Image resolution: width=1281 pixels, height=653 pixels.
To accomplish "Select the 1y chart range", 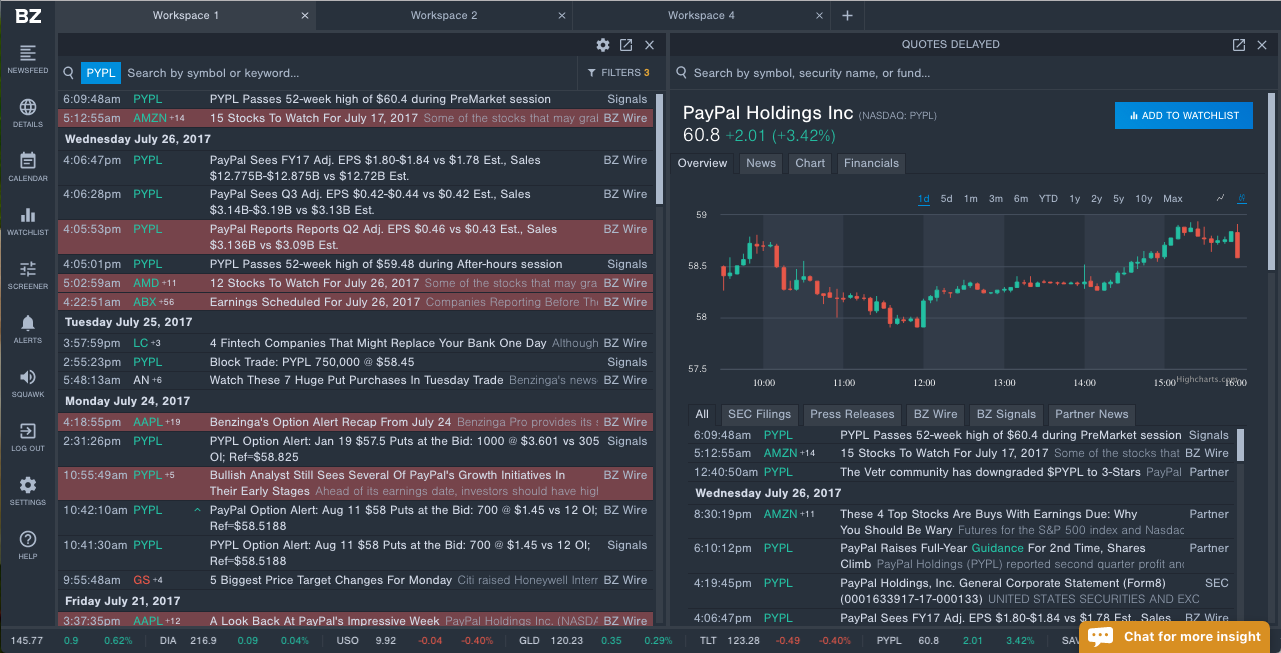I will (x=1075, y=199).
